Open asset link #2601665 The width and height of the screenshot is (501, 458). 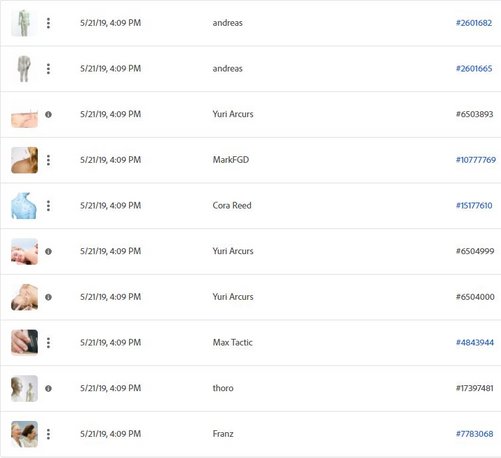[474, 69]
